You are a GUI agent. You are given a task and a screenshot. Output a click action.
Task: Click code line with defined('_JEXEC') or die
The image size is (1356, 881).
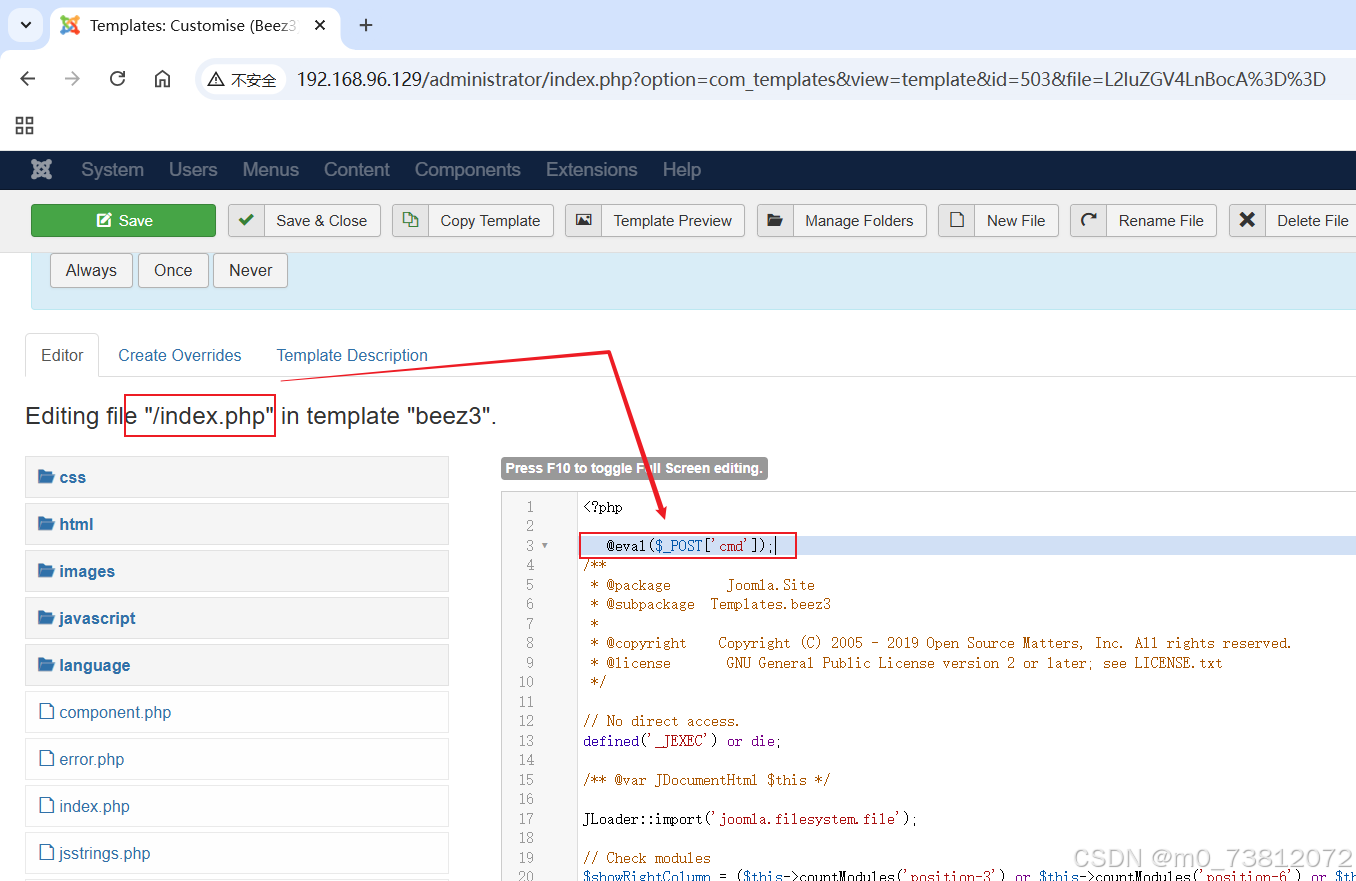point(682,741)
